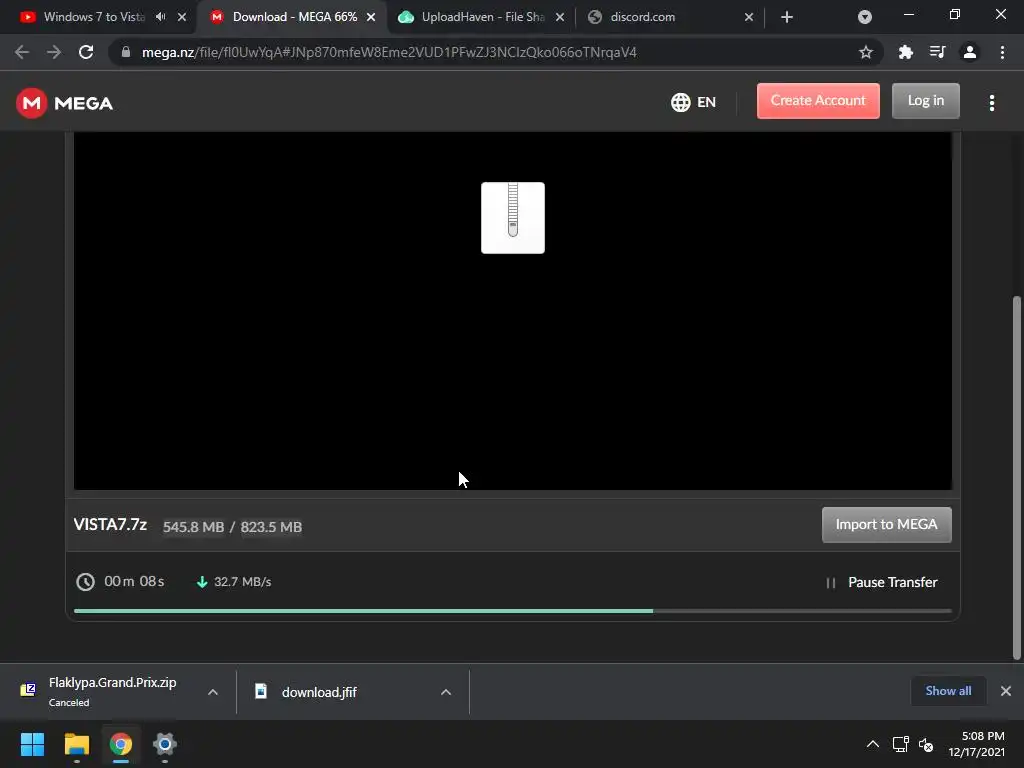Click the download progress bar
This screenshot has height=768, width=1024.
click(x=513, y=611)
